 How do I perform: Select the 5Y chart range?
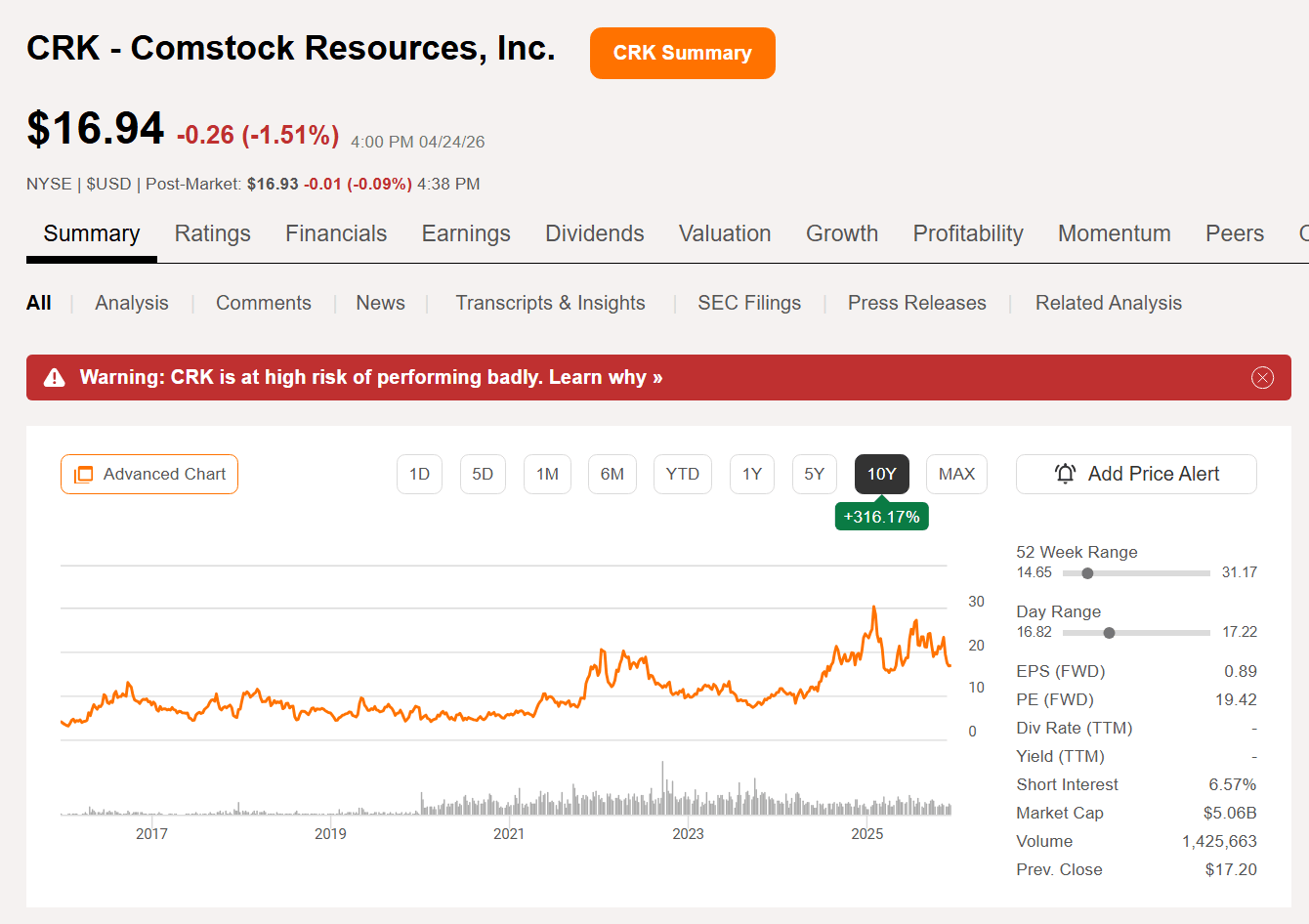[x=815, y=474]
